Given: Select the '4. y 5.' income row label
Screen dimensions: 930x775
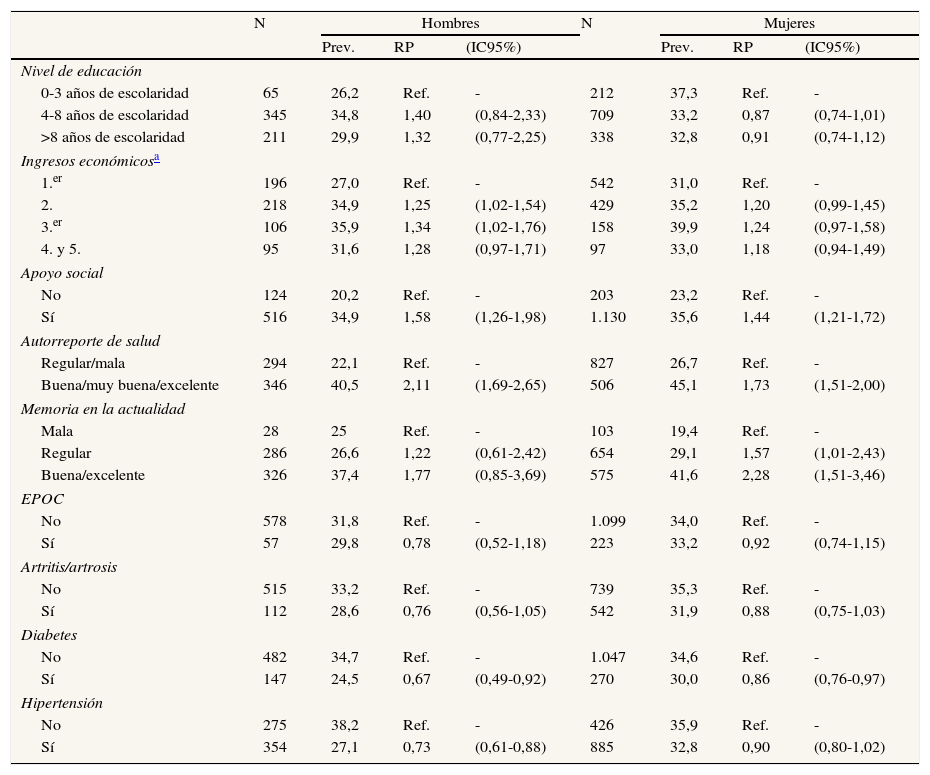Looking at the screenshot, I should (x=61, y=249).
